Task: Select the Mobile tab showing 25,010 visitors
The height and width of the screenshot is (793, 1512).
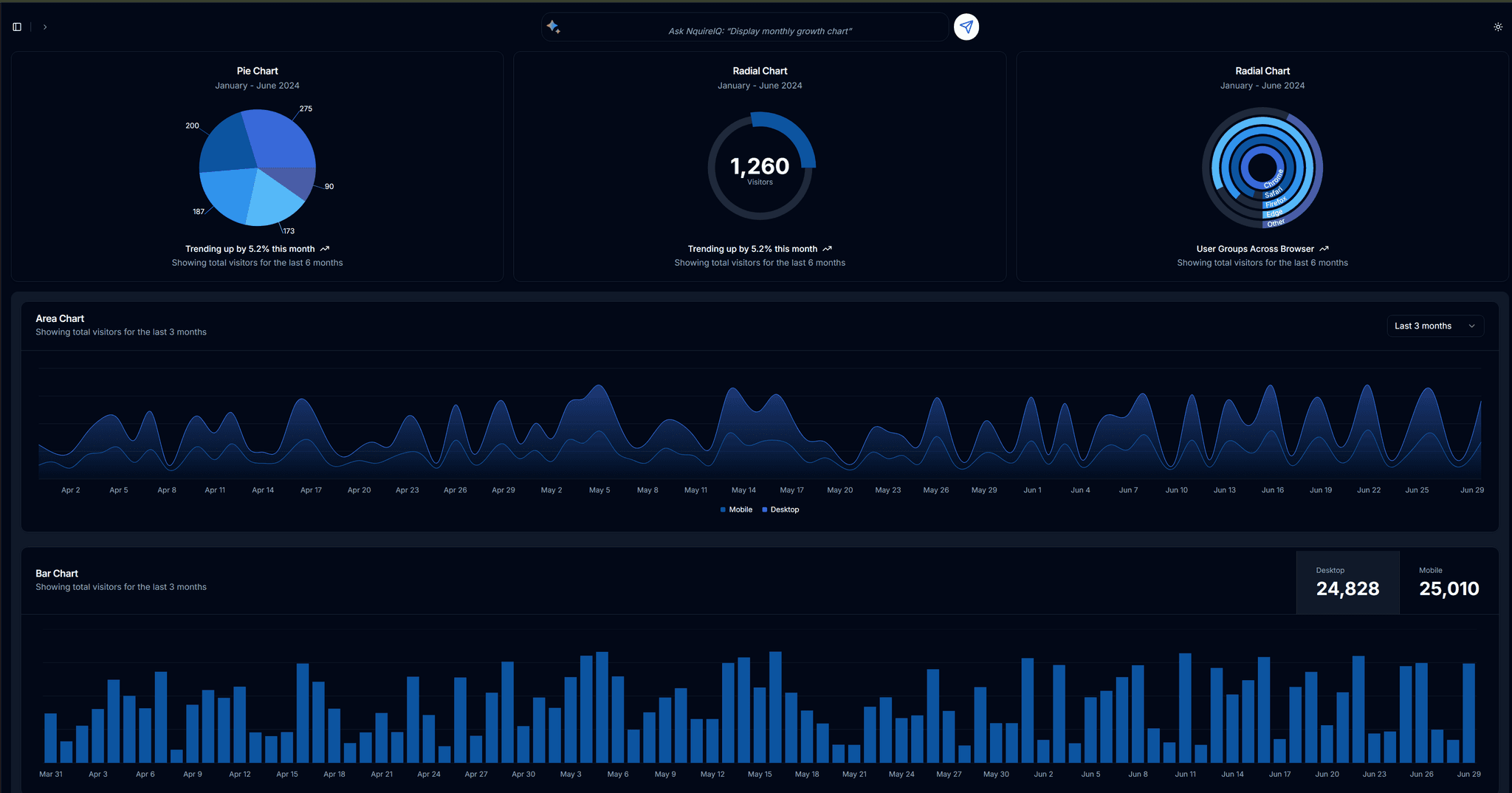Action: tap(1447, 583)
